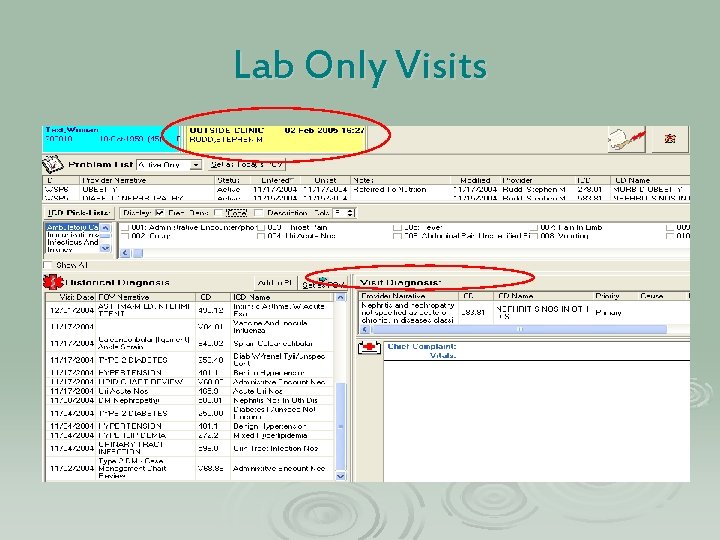Enable the Description display checkbox

point(259,213)
